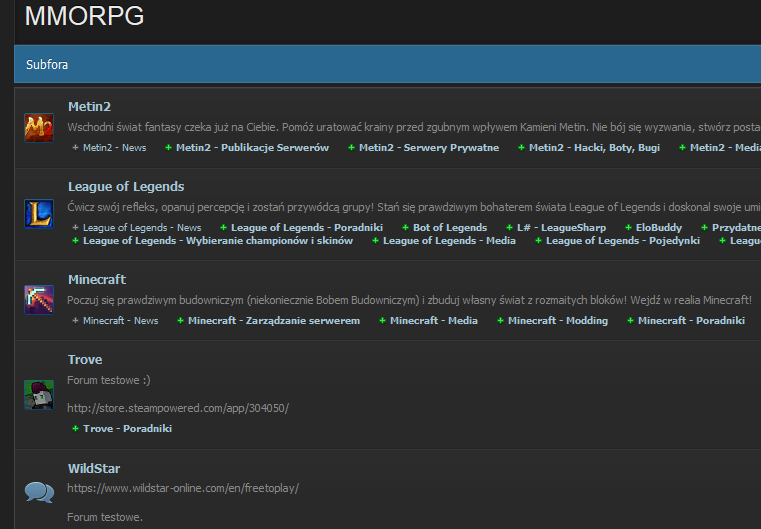This screenshot has height=529, width=761.
Task: Click the green plus beside EloBuddy
Action: [x=629, y=228]
